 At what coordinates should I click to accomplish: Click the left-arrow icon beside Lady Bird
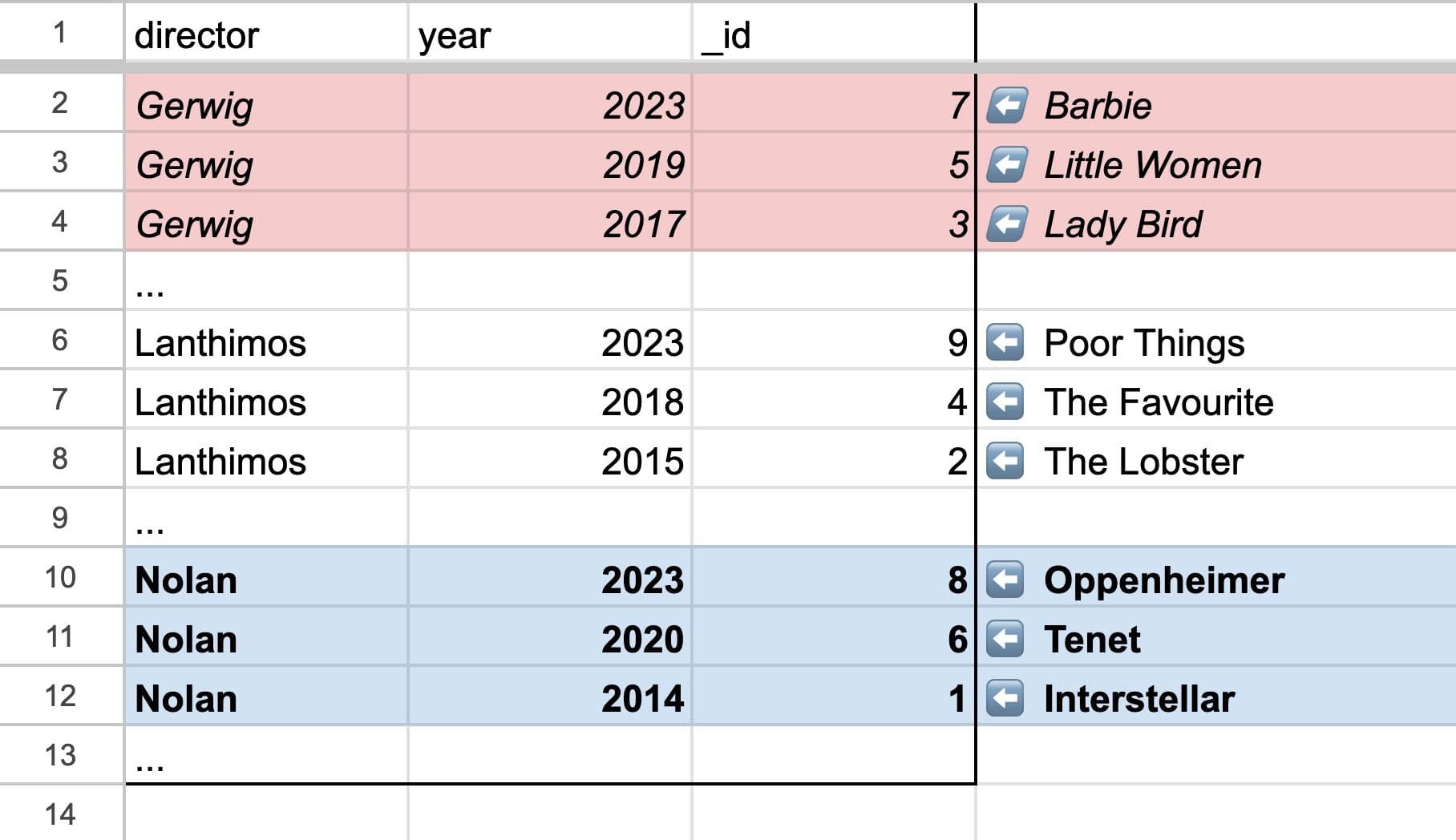[x=1006, y=224]
